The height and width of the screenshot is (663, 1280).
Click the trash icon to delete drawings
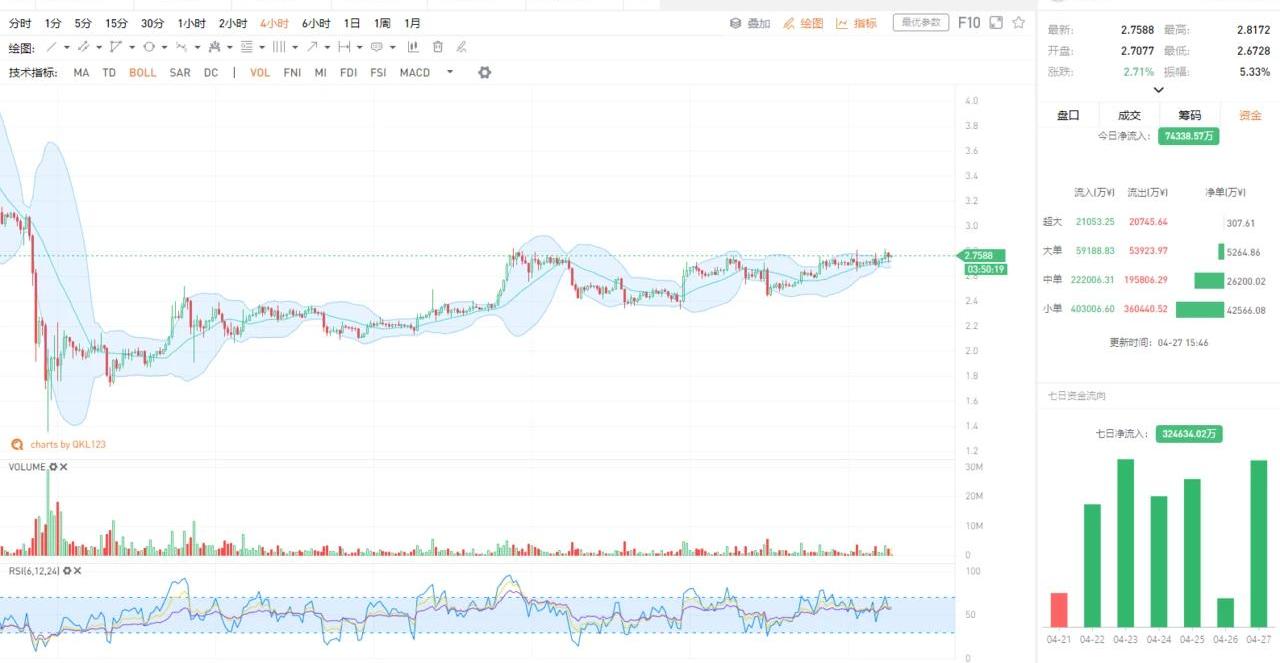[x=438, y=47]
